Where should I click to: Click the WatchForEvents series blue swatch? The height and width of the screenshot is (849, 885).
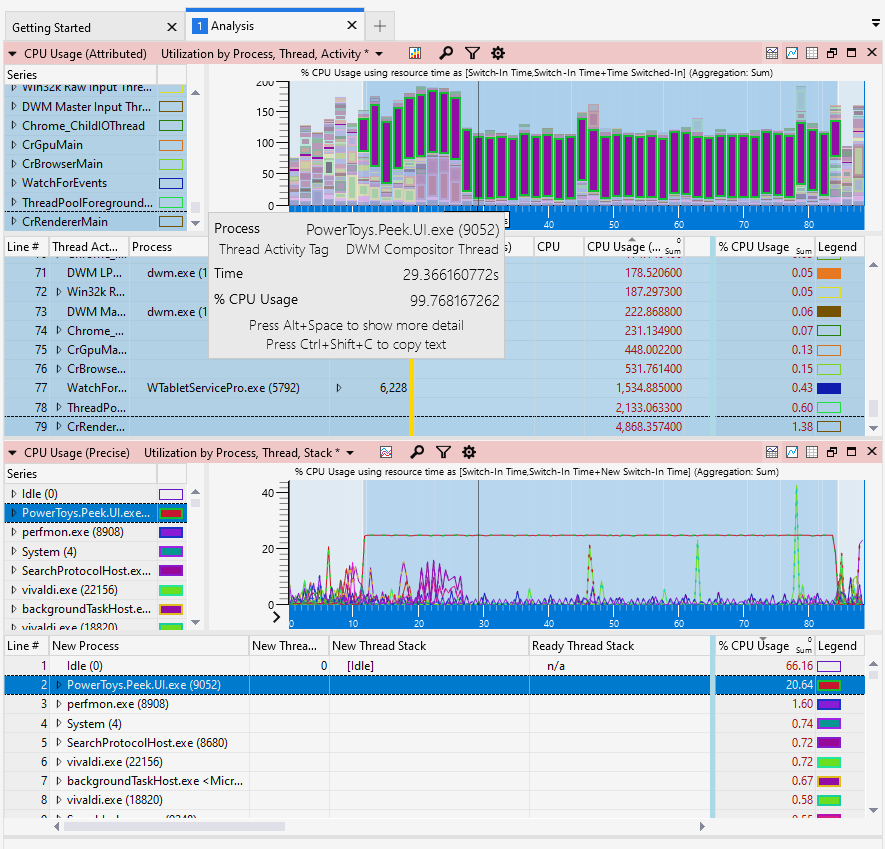(x=171, y=183)
